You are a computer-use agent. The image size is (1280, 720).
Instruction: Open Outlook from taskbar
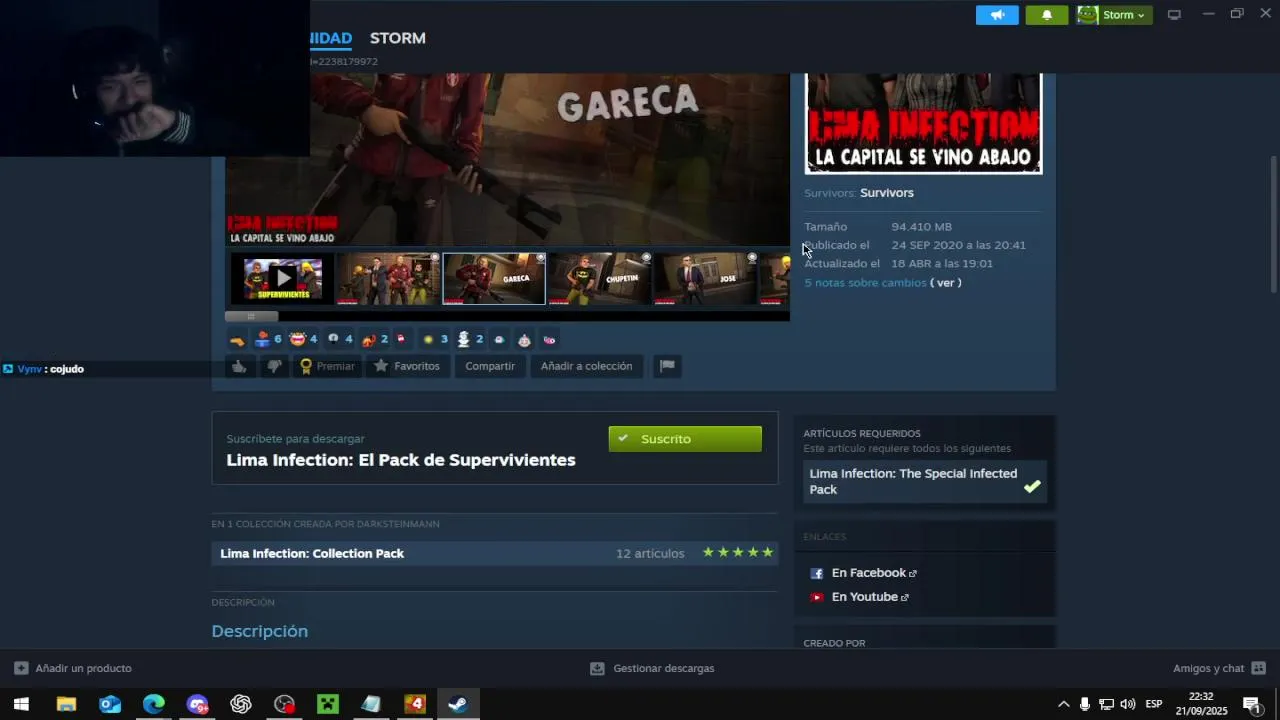pos(110,704)
